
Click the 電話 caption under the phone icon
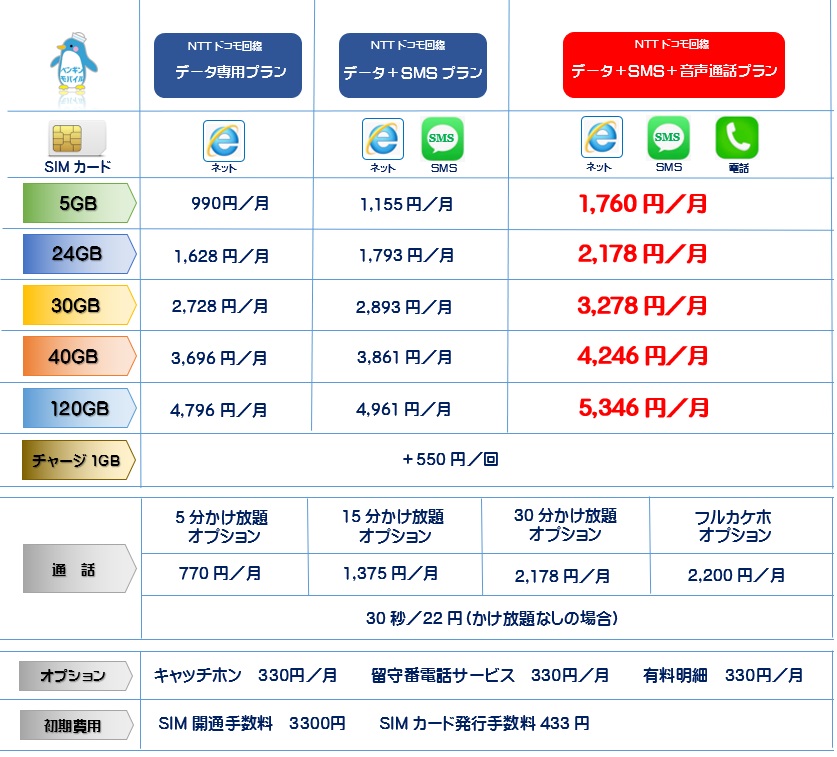[x=738, y=168]
